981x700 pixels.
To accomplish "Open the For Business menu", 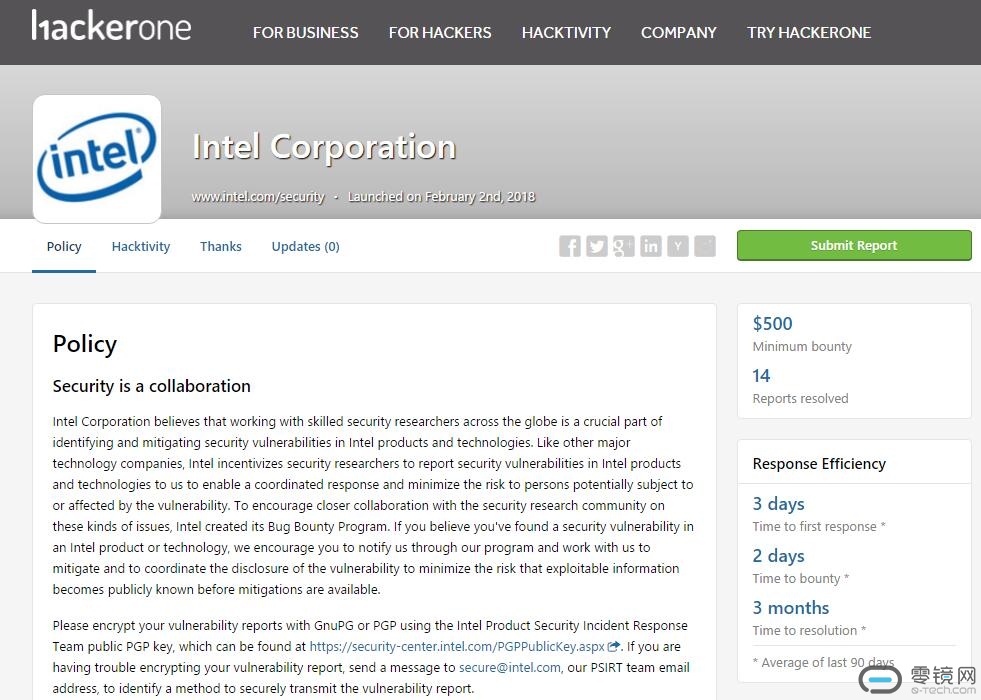I will tap(305, 32).
